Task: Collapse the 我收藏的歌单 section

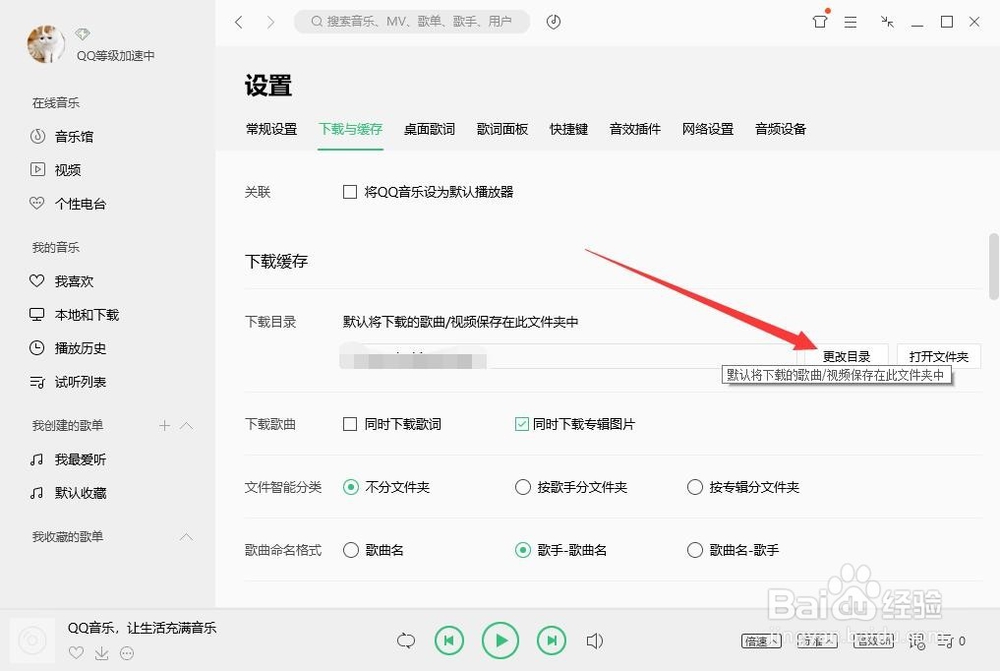Action: (x=186, y=536)
